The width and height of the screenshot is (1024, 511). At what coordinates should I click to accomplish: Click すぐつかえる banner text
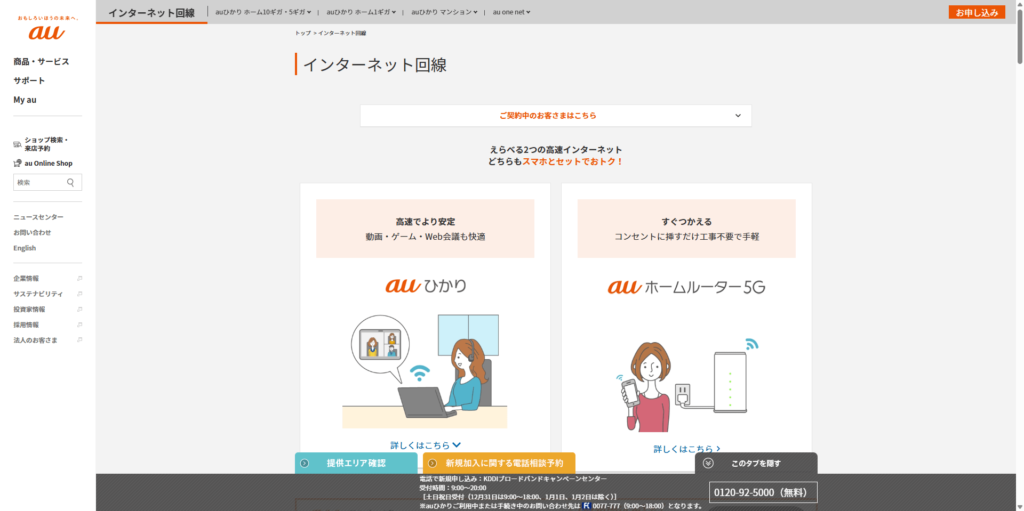point(686,222)
